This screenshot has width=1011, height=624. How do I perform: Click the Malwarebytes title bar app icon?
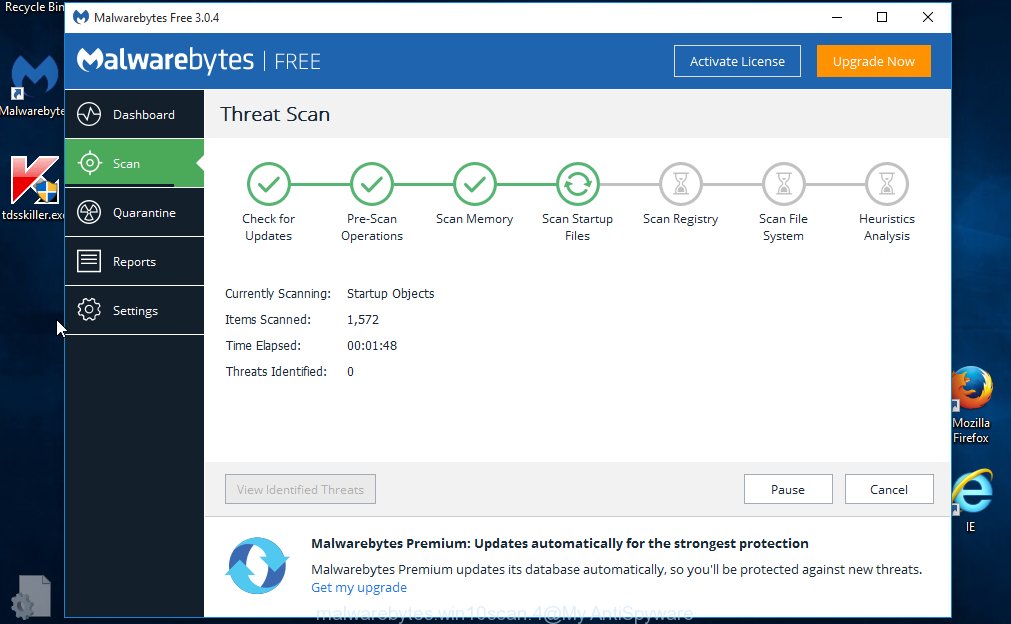tap(81, 17)
